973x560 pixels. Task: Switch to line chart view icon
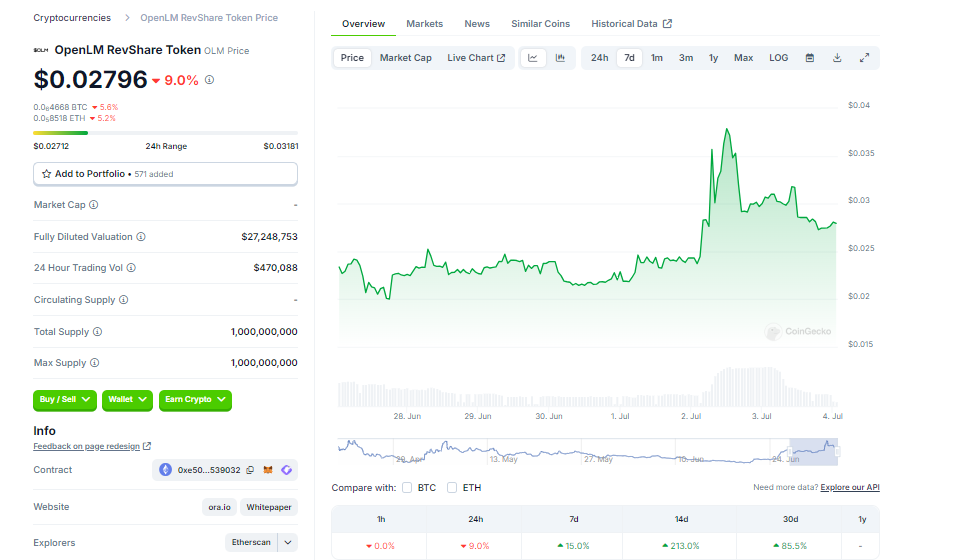[532, 58]
